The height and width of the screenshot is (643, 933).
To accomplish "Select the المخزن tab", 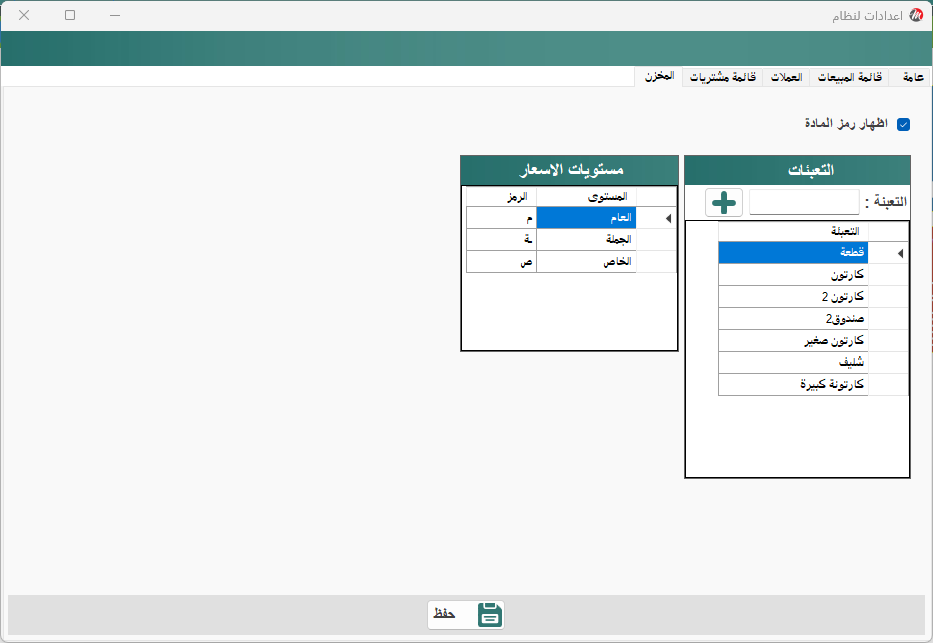I will tap(659, 76).
